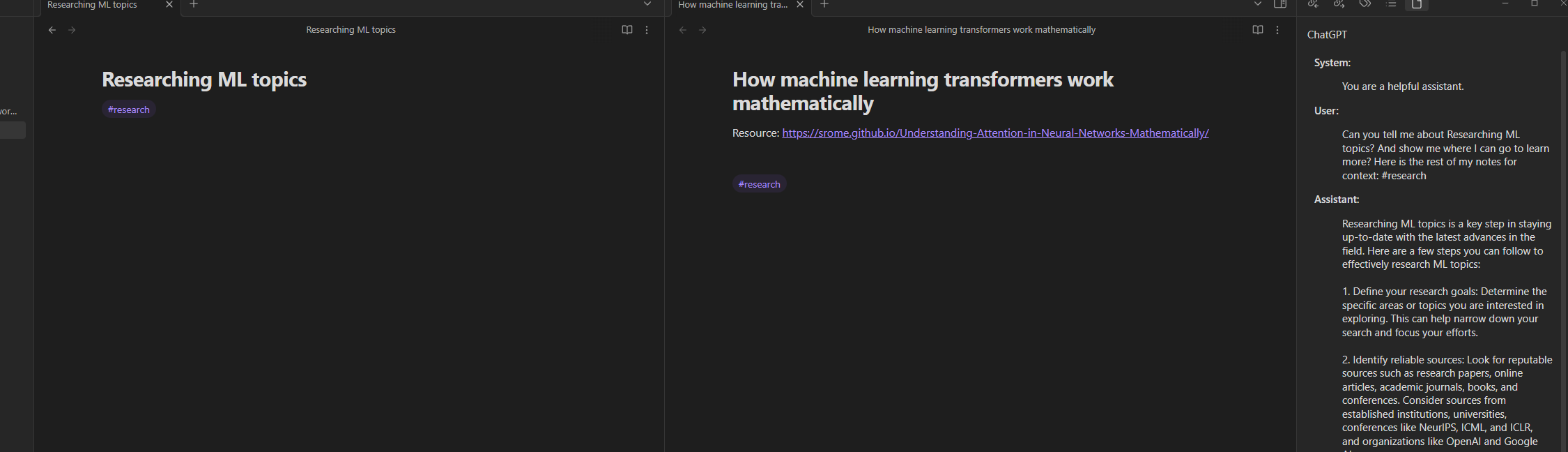Viewport: 1568px width, 452px height.
Task: Open the Backlinks panel icon
Action: click(x=1313, y=3)
